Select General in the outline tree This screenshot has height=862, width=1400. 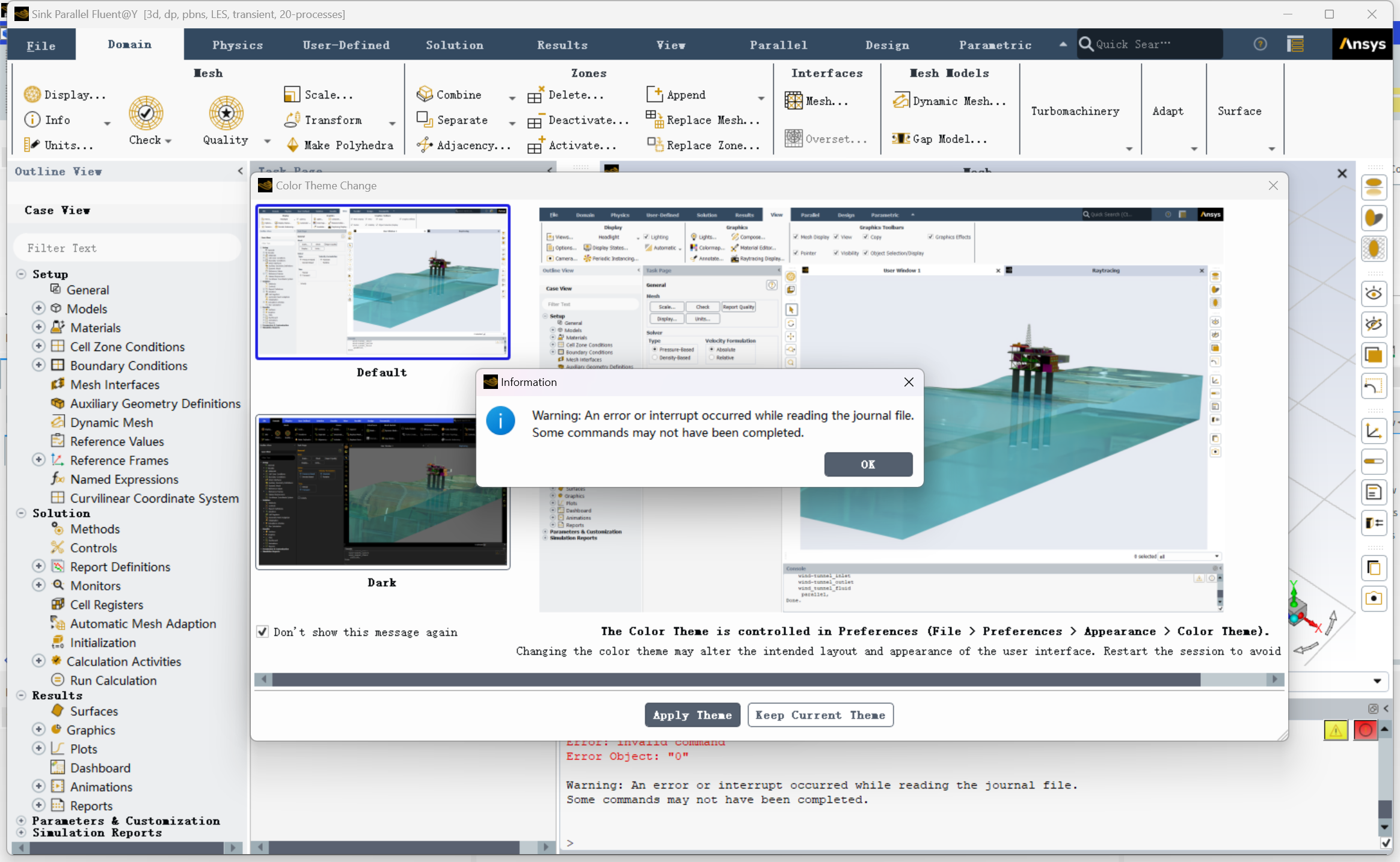[x=88, y=290]
